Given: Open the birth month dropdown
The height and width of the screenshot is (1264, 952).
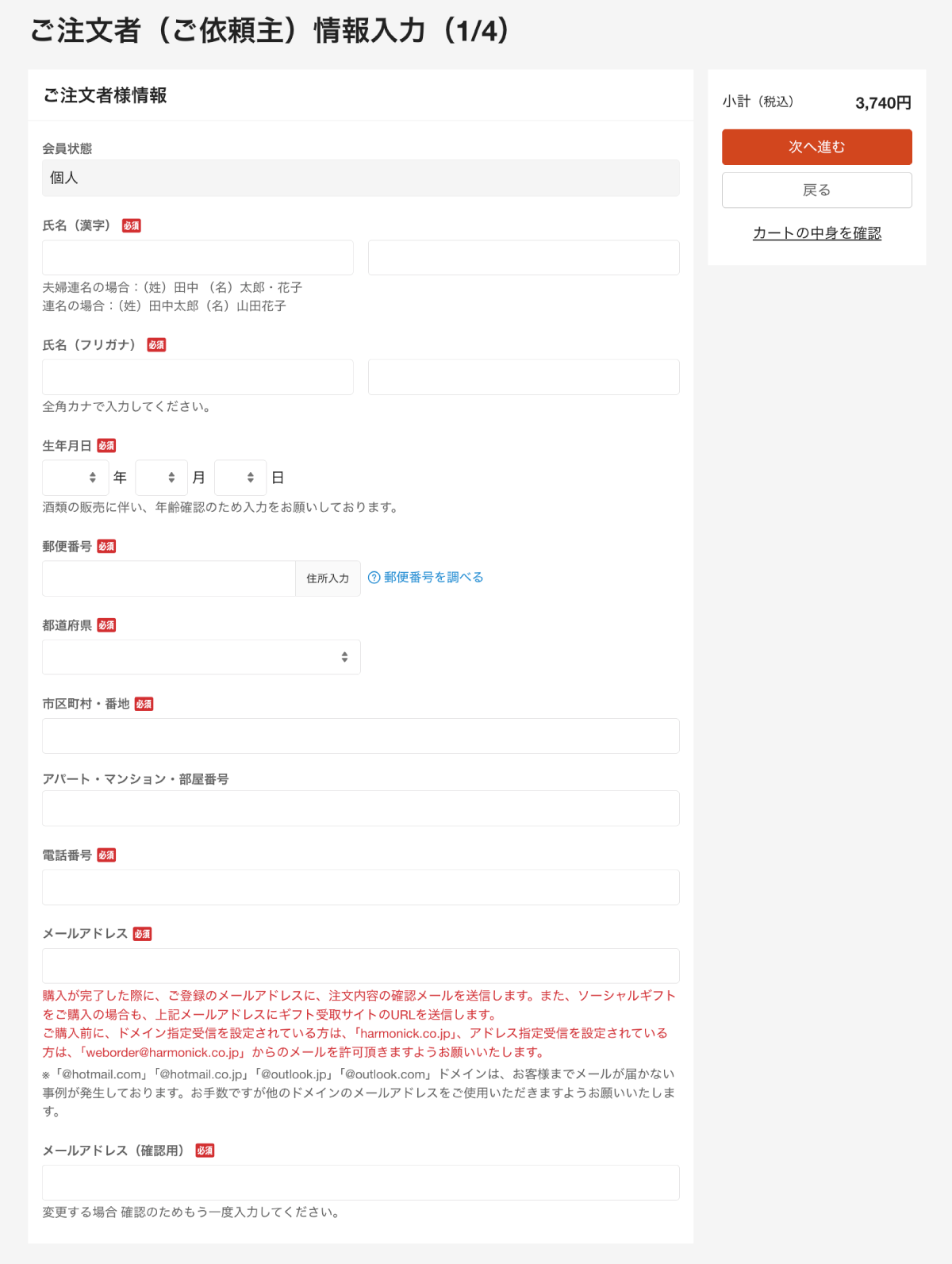Looking at the screenshot, I should (161, 478).
